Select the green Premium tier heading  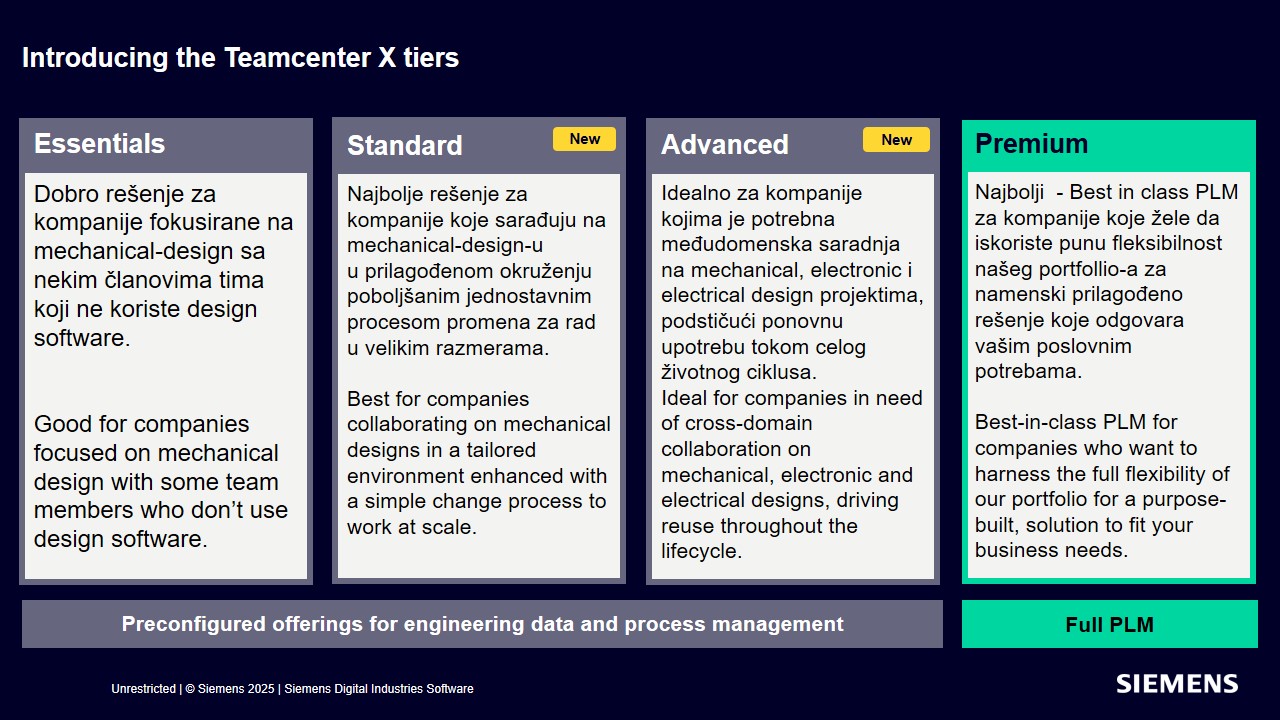click(1031, 144)
